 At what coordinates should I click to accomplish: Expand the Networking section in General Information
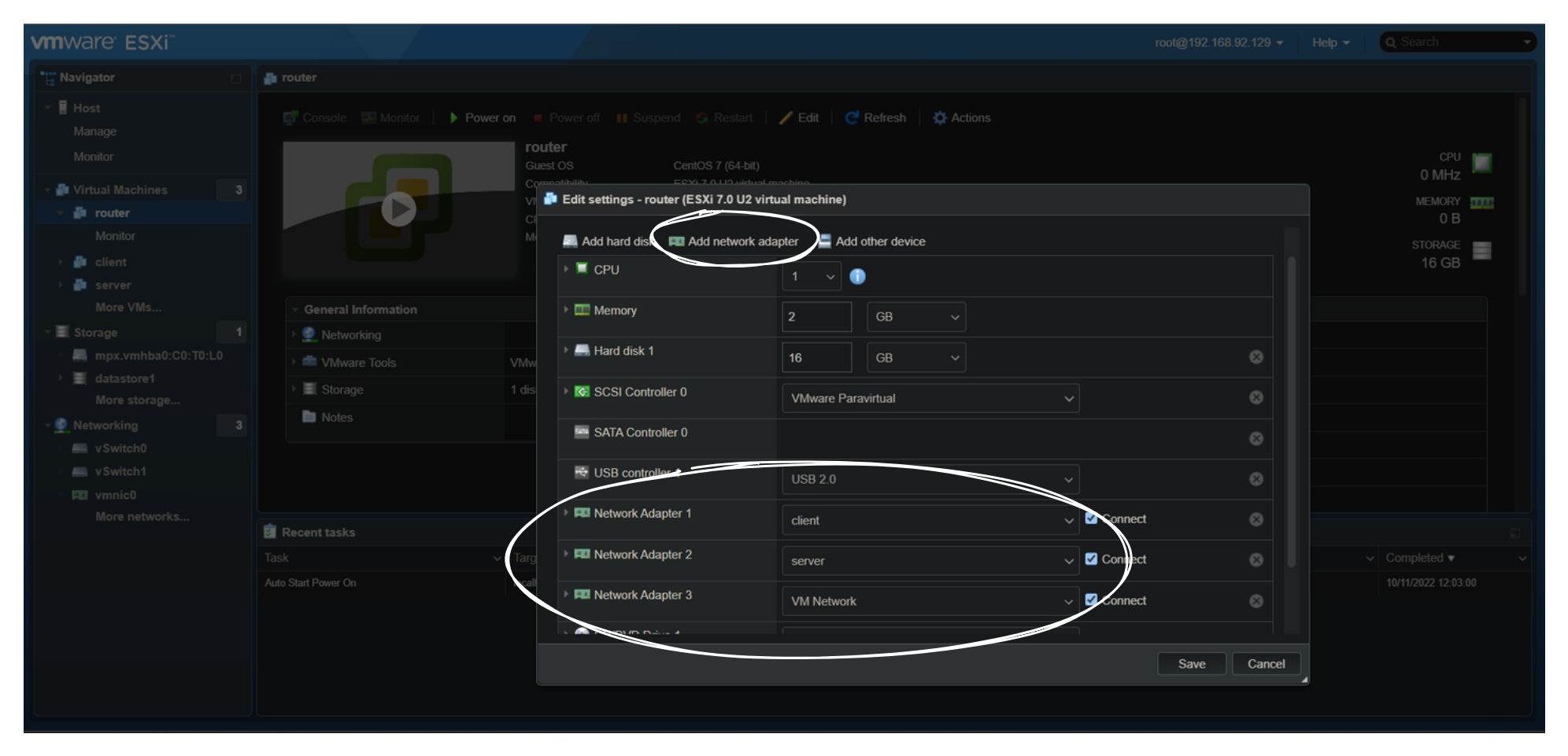(x=294, y=335)
